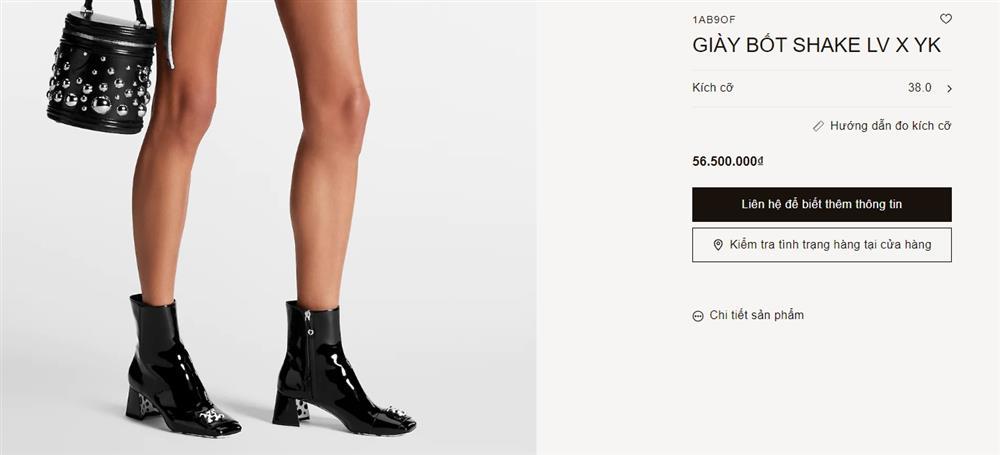Viewport: 1000px width, 455px height.
Task: Click the product code 1AB9OF
Action: [714, 20]
